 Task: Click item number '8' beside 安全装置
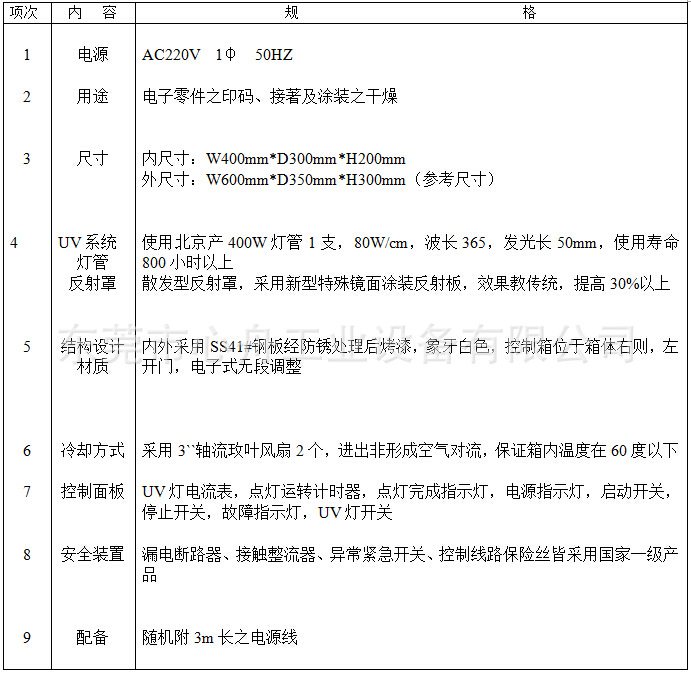tap(27, 555)
